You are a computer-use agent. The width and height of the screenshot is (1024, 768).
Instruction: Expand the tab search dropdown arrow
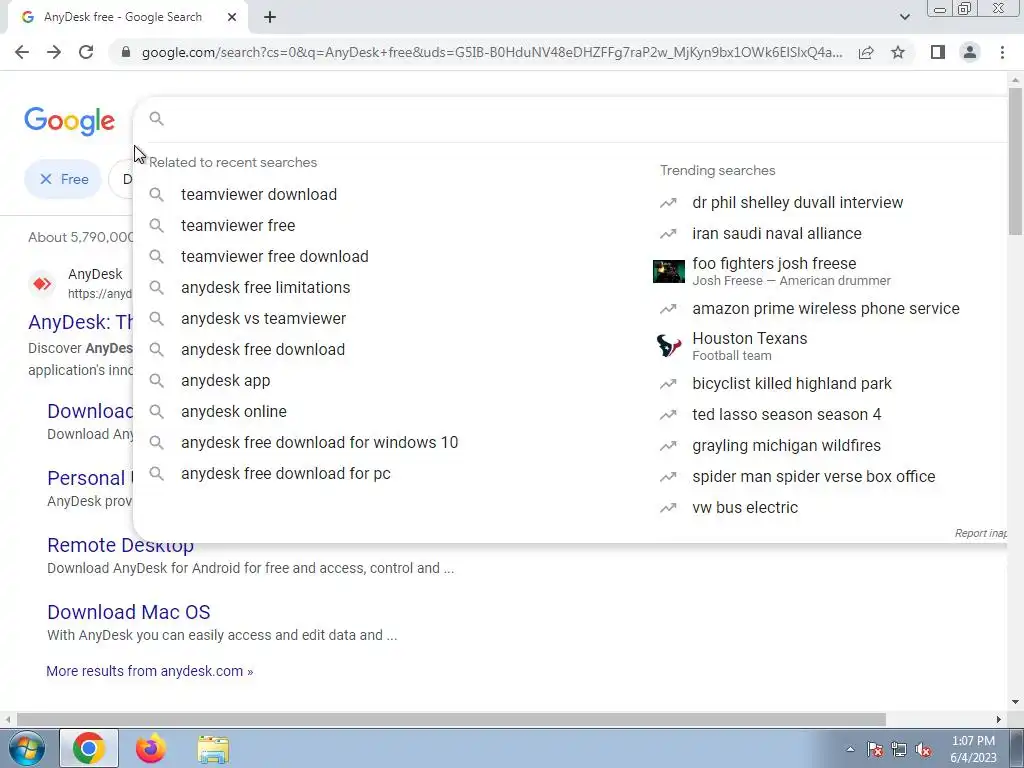[904, 17]
